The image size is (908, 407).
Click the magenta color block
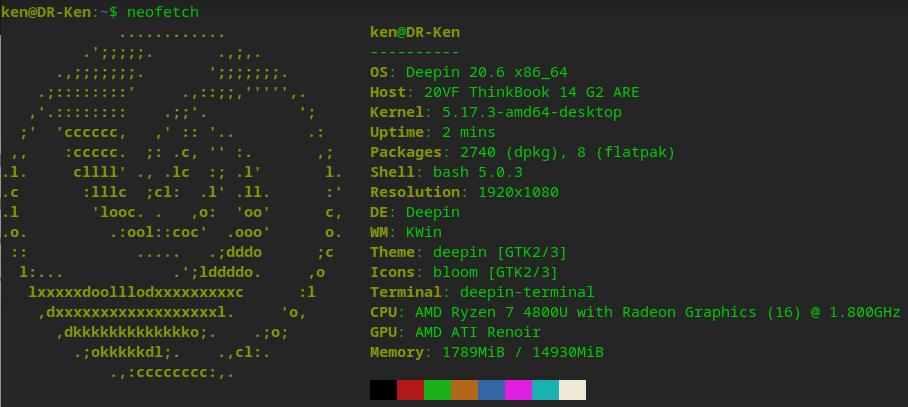point(518,390)
